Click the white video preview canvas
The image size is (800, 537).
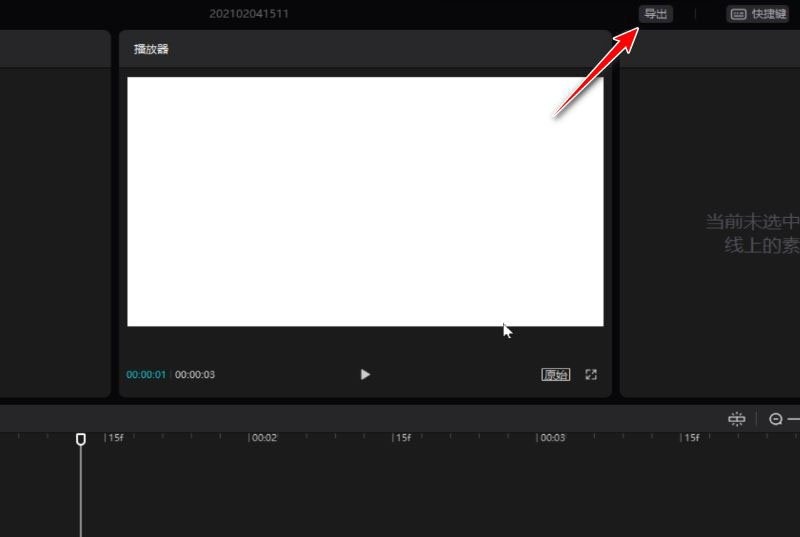click(365, 201)
